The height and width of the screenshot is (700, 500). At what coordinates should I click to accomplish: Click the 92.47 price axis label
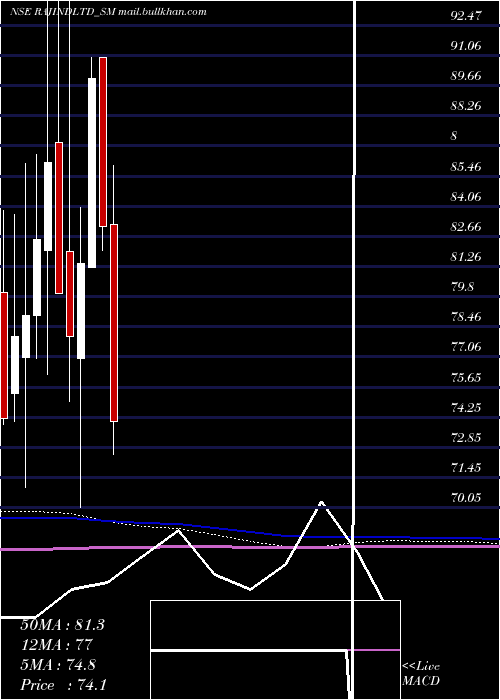[x=466, y=16]
